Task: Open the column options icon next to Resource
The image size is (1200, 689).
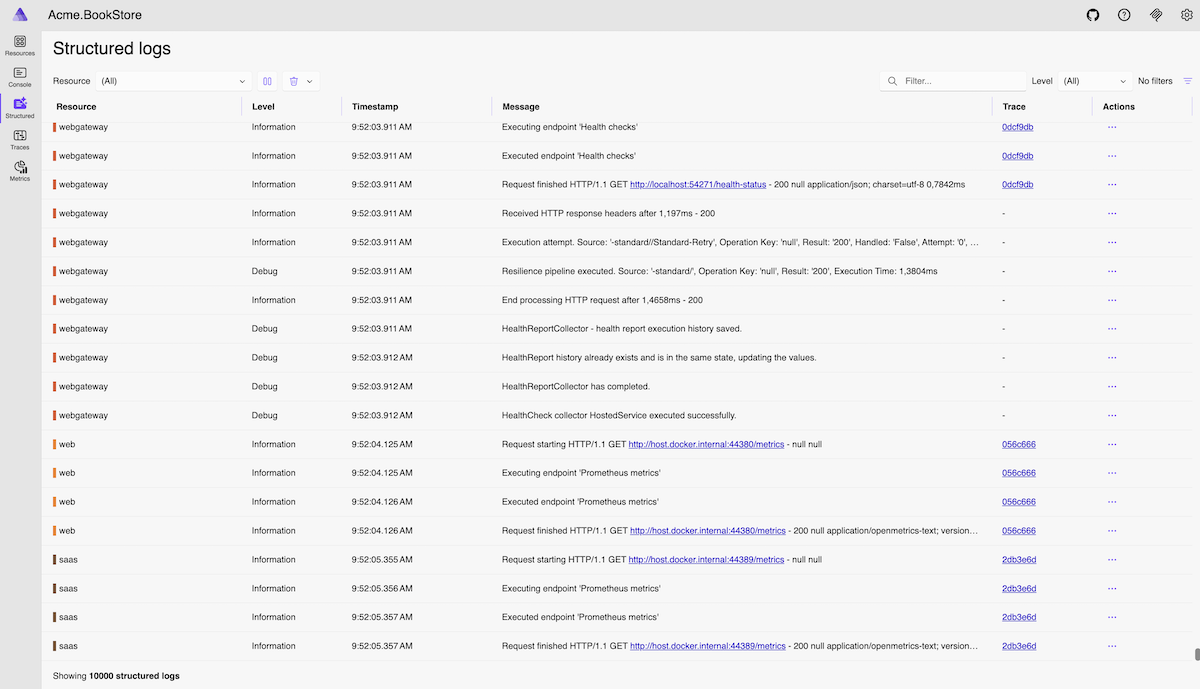Action: pyautogui.click(x=266, y=81)
